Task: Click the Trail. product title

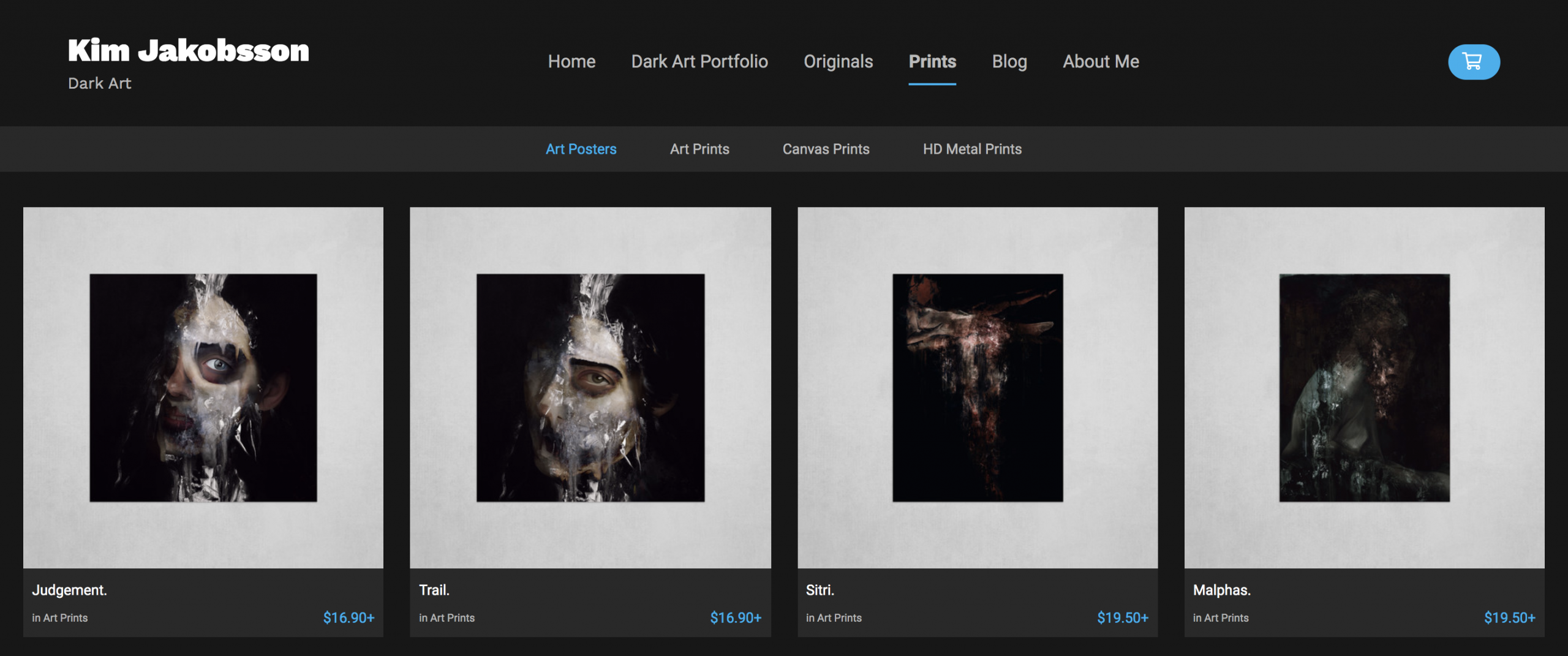Action: coord(434,590)
